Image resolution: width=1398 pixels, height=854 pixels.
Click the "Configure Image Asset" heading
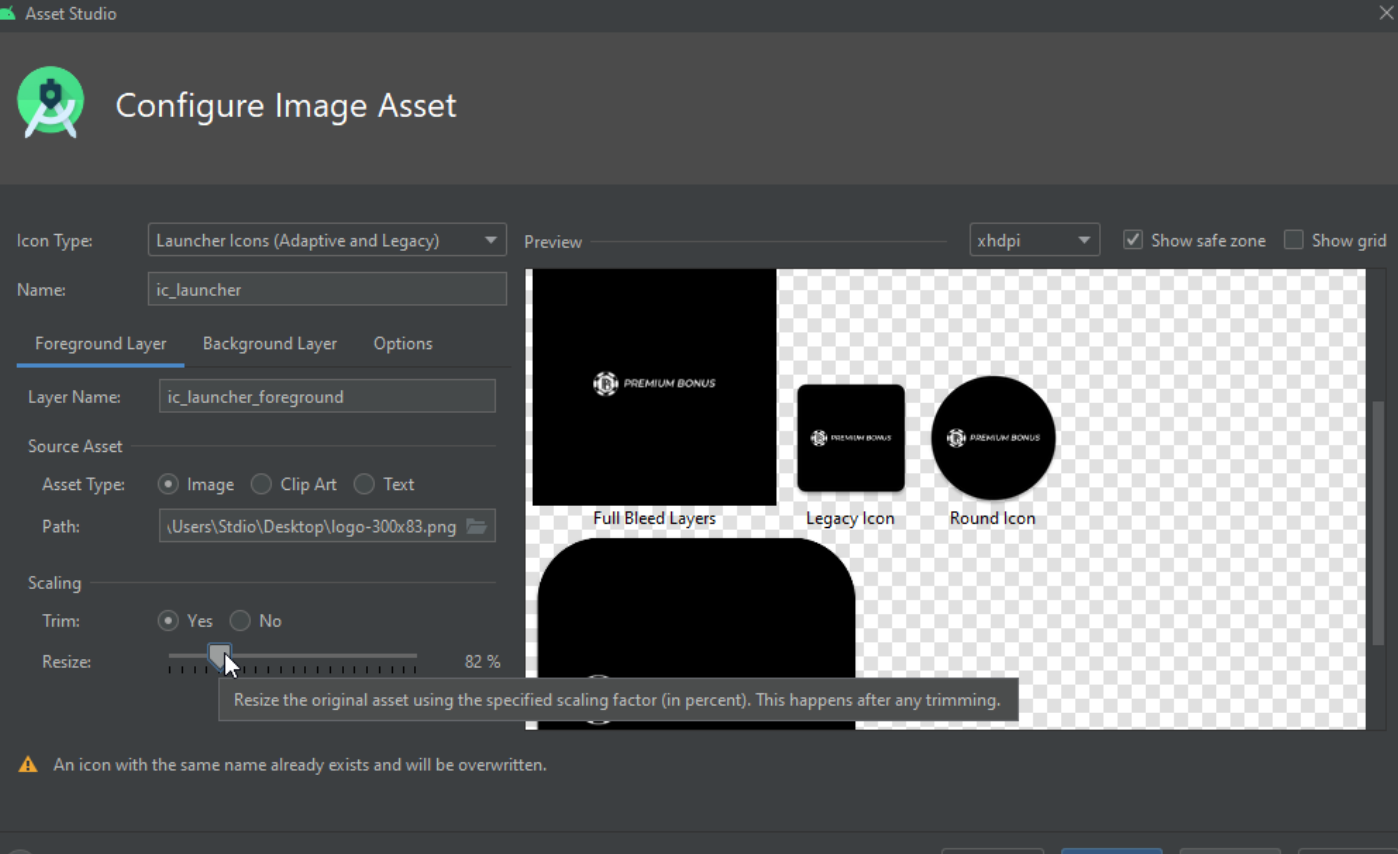click(x=286, y=105)
